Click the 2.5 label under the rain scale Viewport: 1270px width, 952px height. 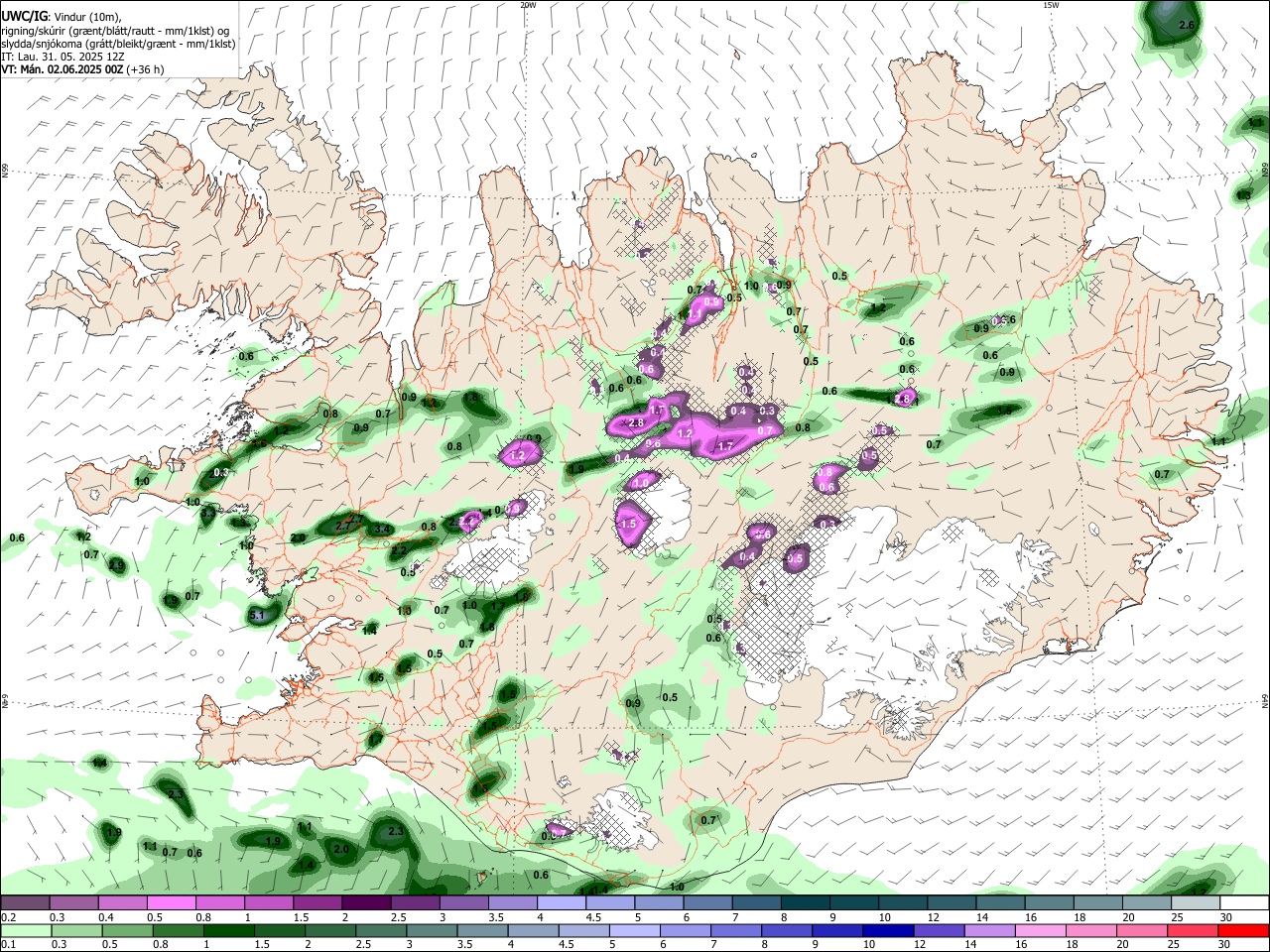click(362, 945)
